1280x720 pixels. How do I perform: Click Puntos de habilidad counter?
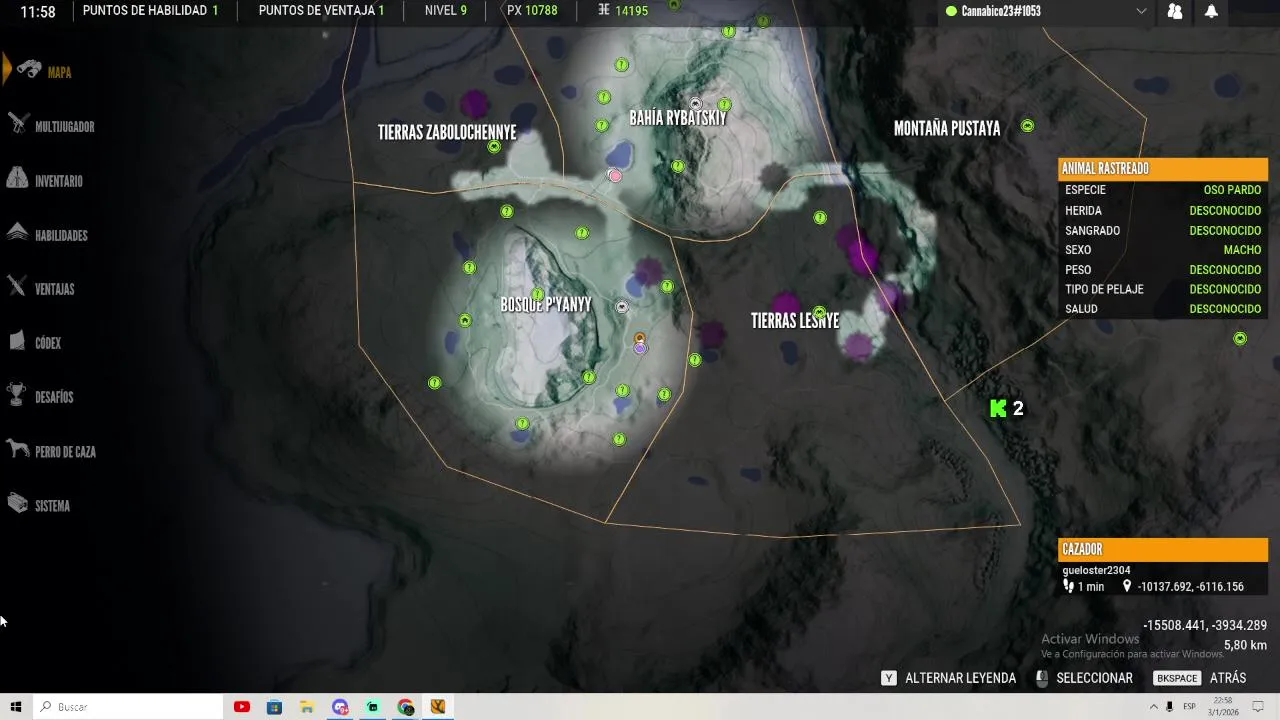point(150,11)
